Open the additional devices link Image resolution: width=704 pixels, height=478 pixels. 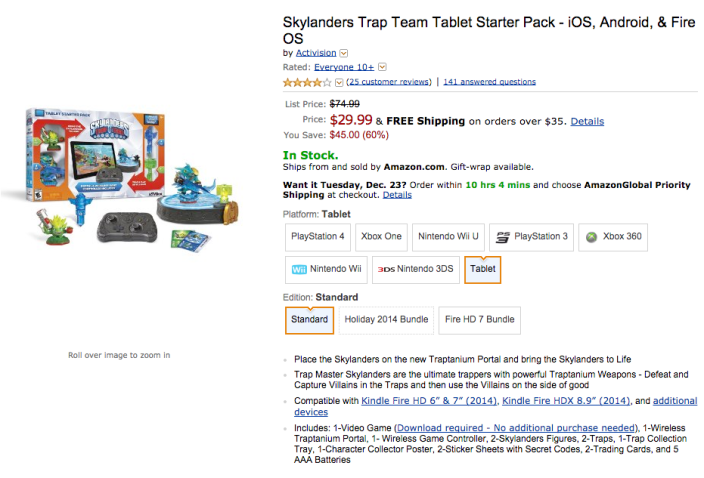pyautogui.click(x=310, y=412)
